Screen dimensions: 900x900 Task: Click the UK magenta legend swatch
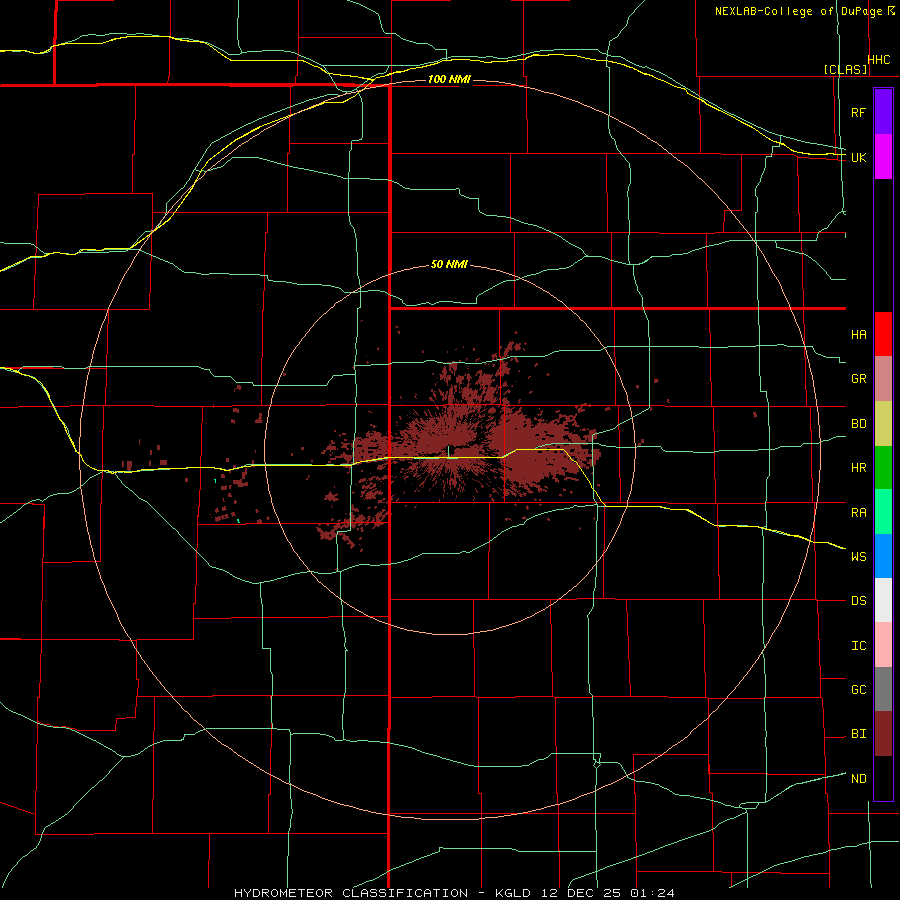click(x=883, y=157)
